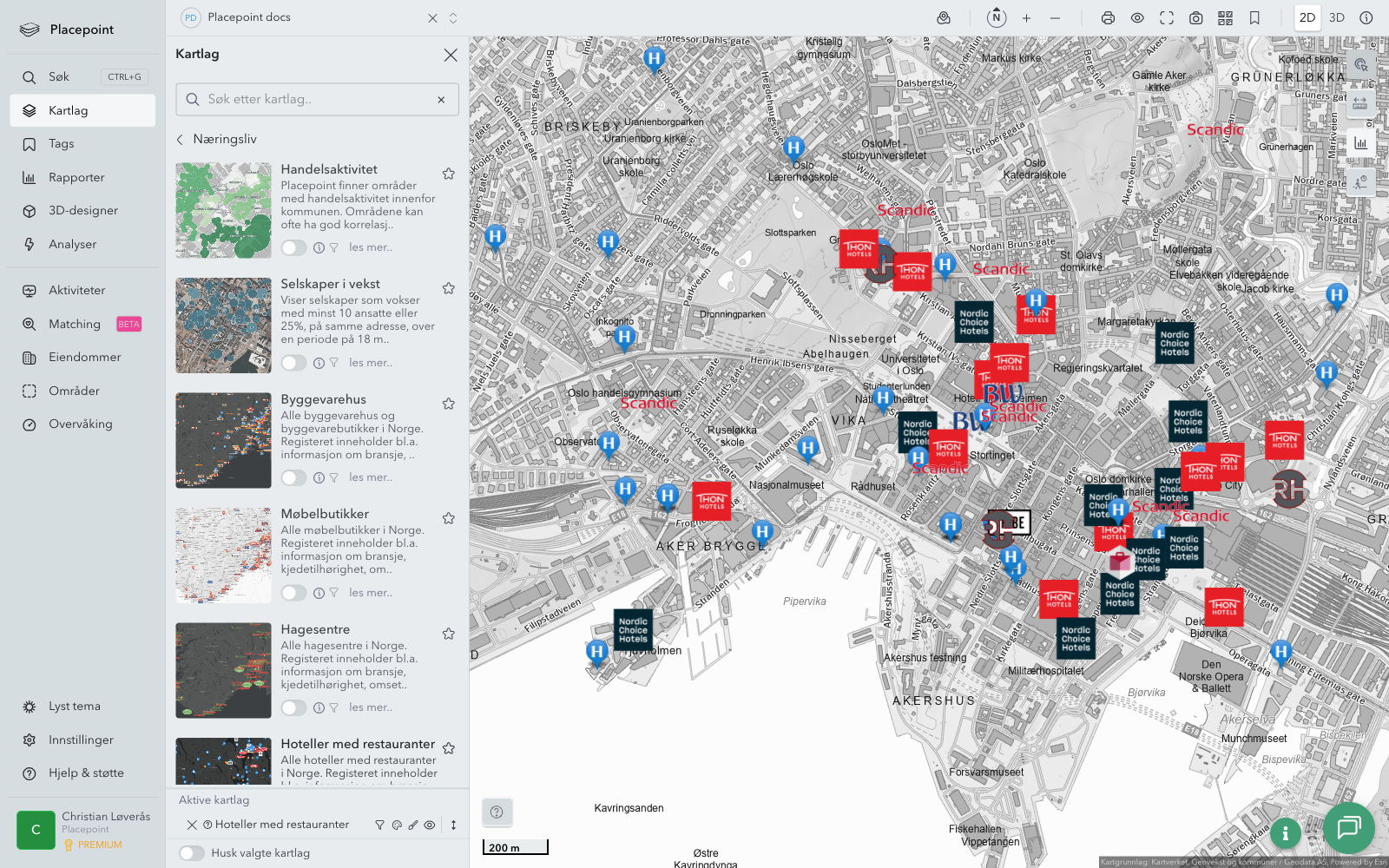Turn on the Byggevarehus layer switch

click(x=293, y=478)
